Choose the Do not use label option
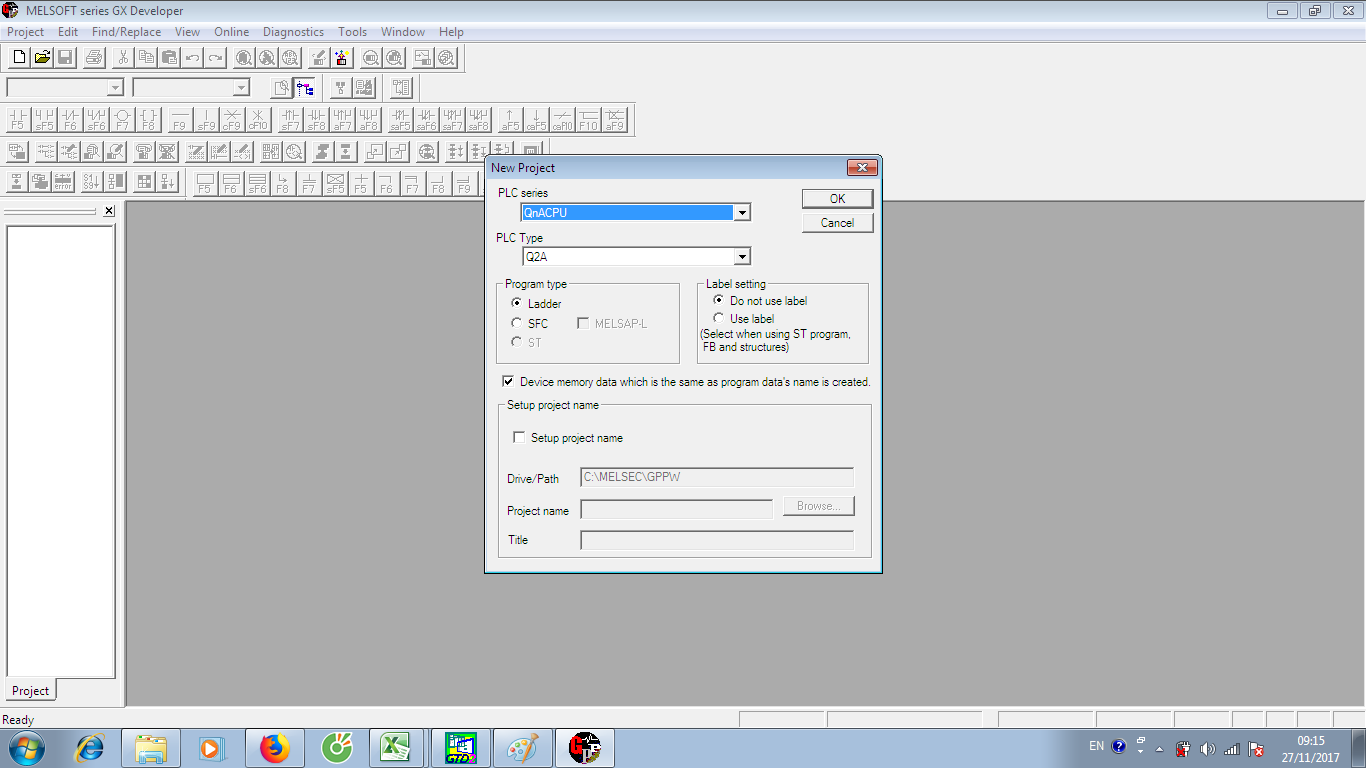This screenshot has width=1366, height=768. pyautogui.click(x=760, y=300)
